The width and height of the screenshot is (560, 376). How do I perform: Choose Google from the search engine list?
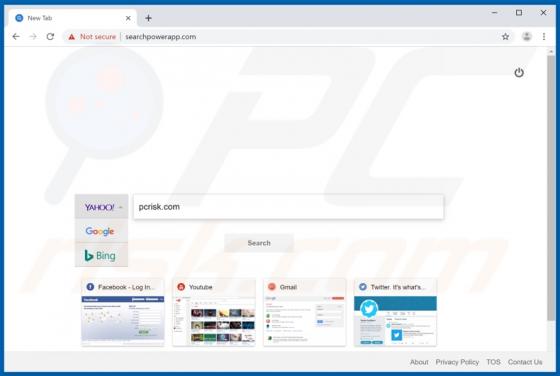click(x=101, y=231)
